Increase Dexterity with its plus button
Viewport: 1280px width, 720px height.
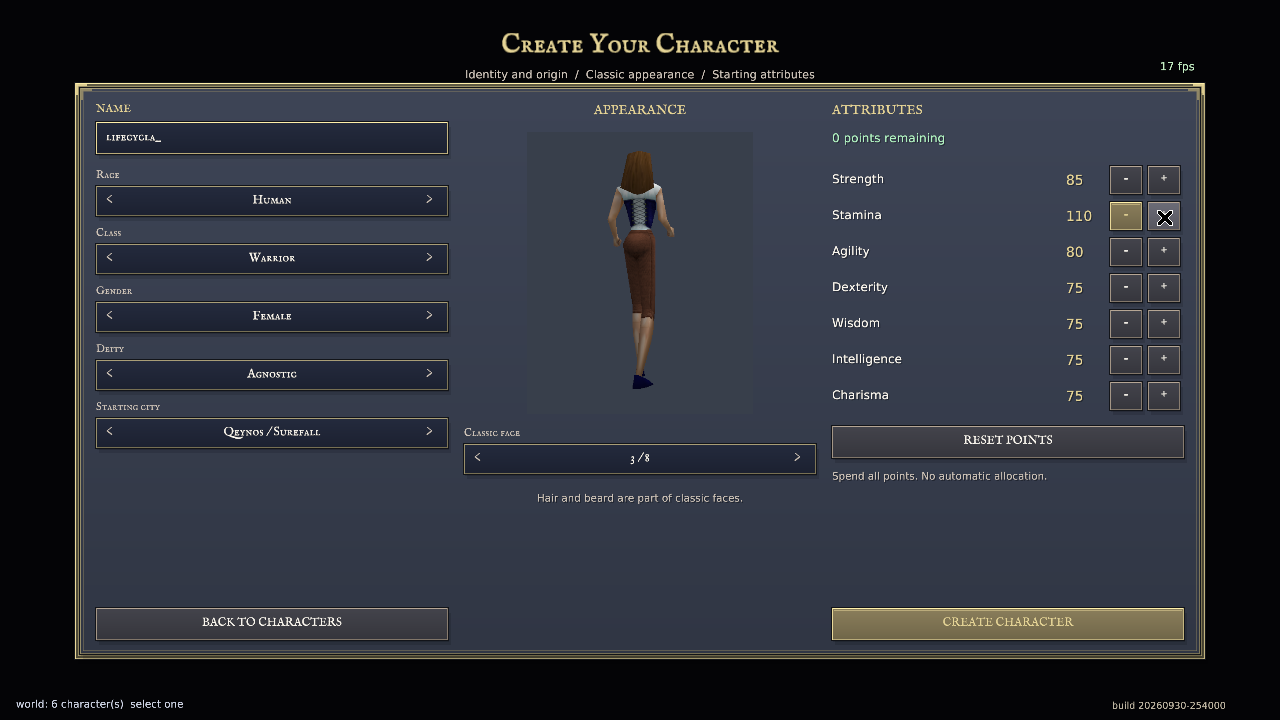pyautogui.click(x=1164, y=288)
